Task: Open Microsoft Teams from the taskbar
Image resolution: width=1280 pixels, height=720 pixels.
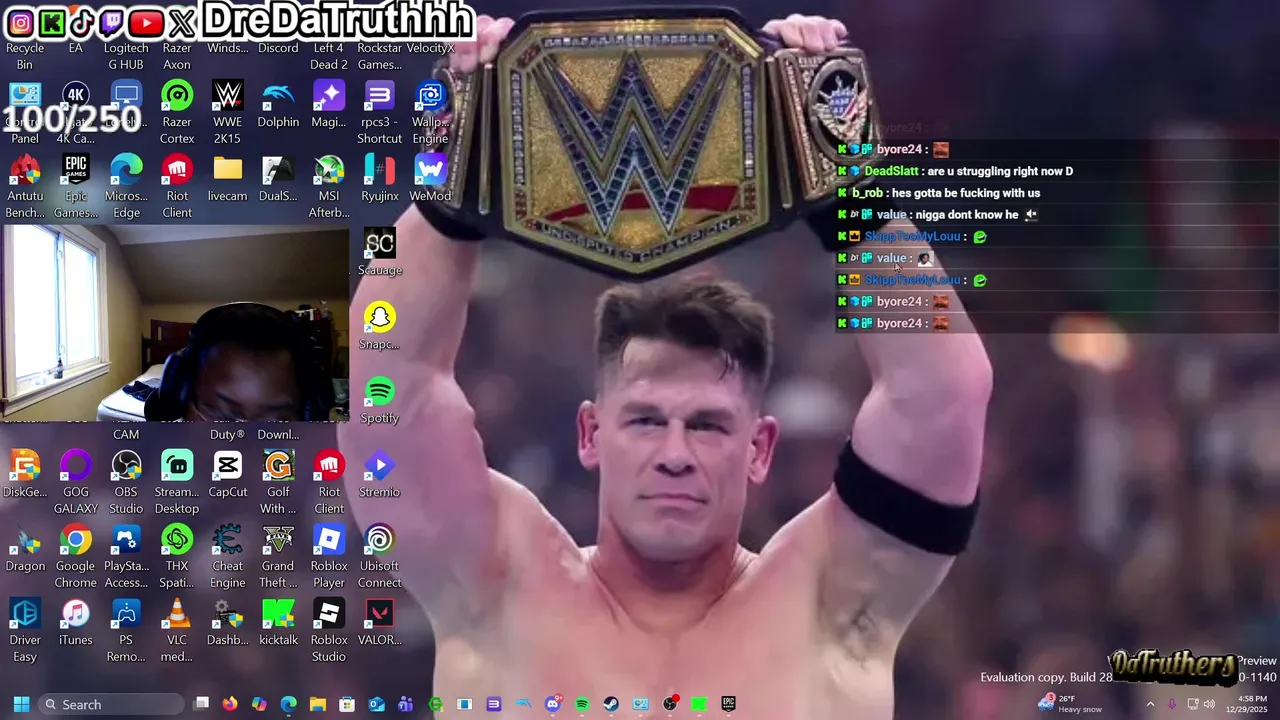Action: [x=405, y=704]
